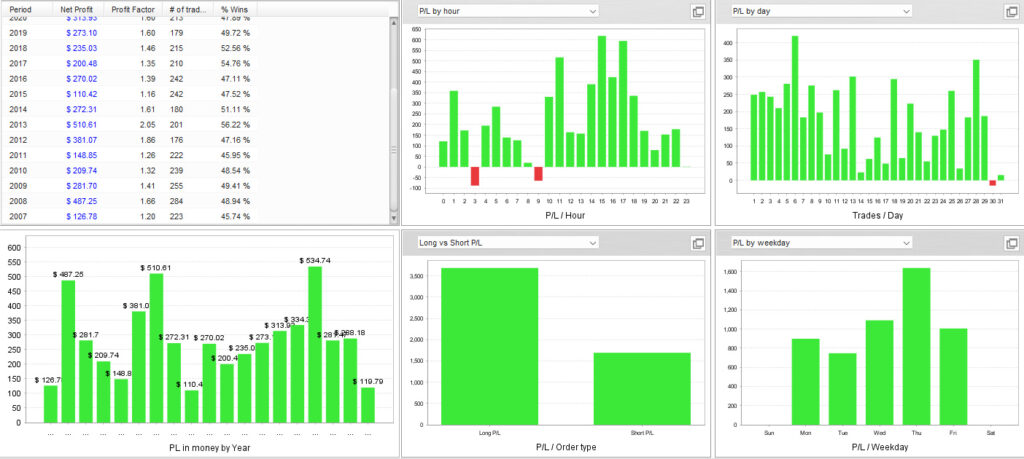The height and width of the screenshot is (459, 1024).
Task: Open the 'P/L by hour' dropdown
Action: point(507,11)
